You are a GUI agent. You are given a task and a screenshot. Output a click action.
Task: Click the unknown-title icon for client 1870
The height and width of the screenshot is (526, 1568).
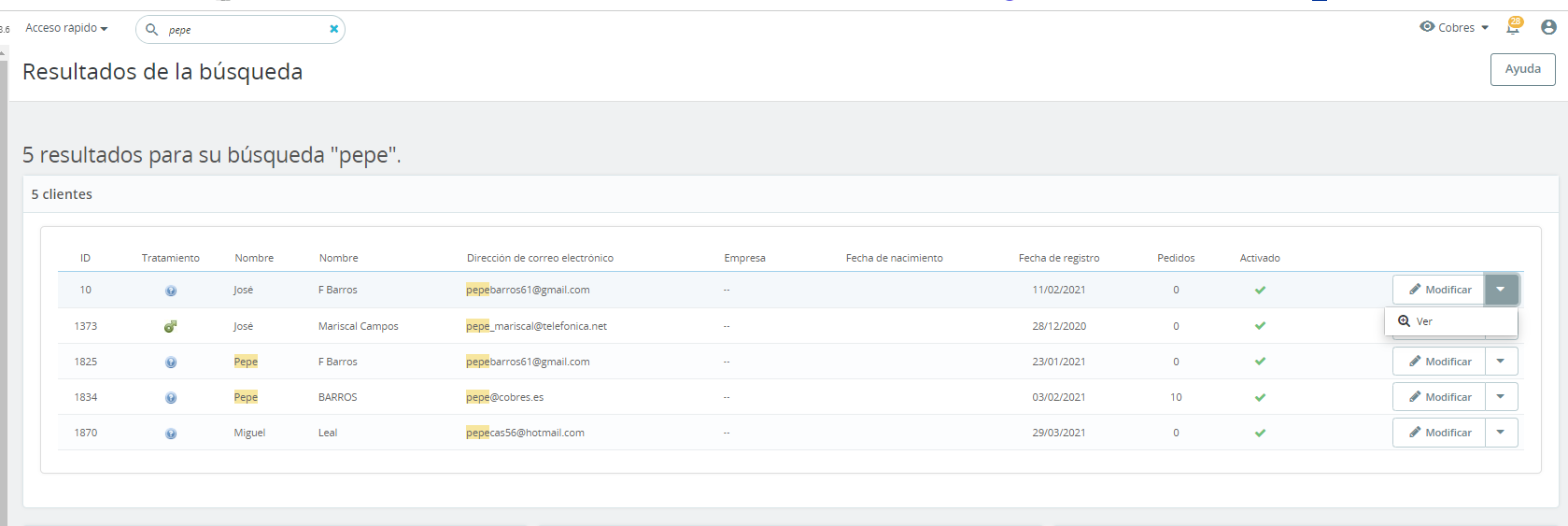coord(171,434)
